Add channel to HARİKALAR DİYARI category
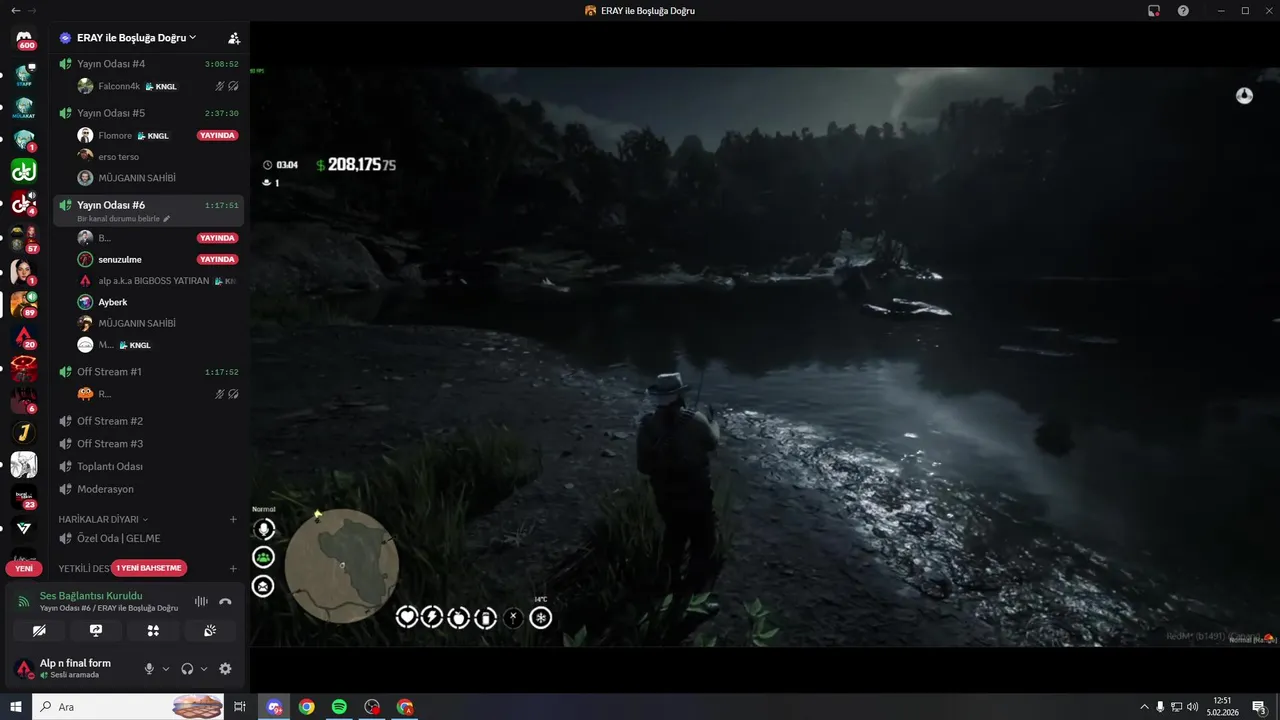The height and width of the screenshot is (720, 1280). click(x=233, y=520)
